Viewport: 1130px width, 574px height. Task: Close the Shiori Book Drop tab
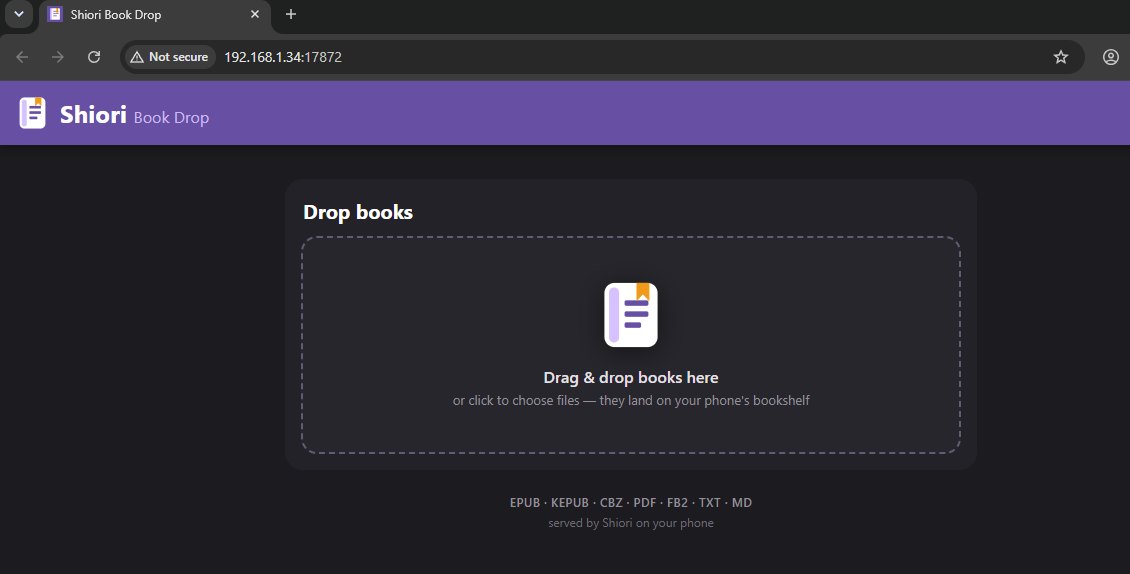pos(255,14)
